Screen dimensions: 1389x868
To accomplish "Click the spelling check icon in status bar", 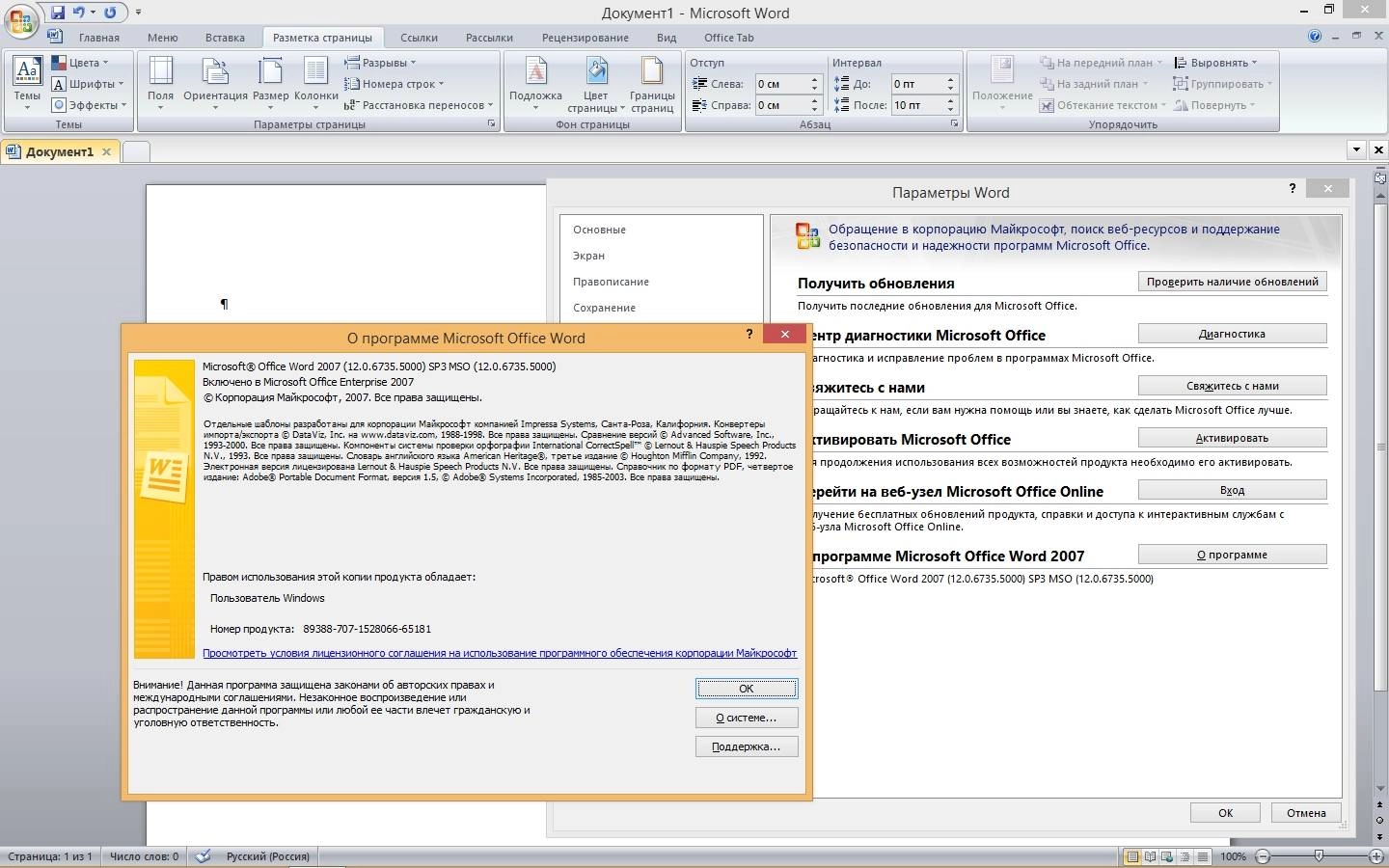I will coord(203,855).
